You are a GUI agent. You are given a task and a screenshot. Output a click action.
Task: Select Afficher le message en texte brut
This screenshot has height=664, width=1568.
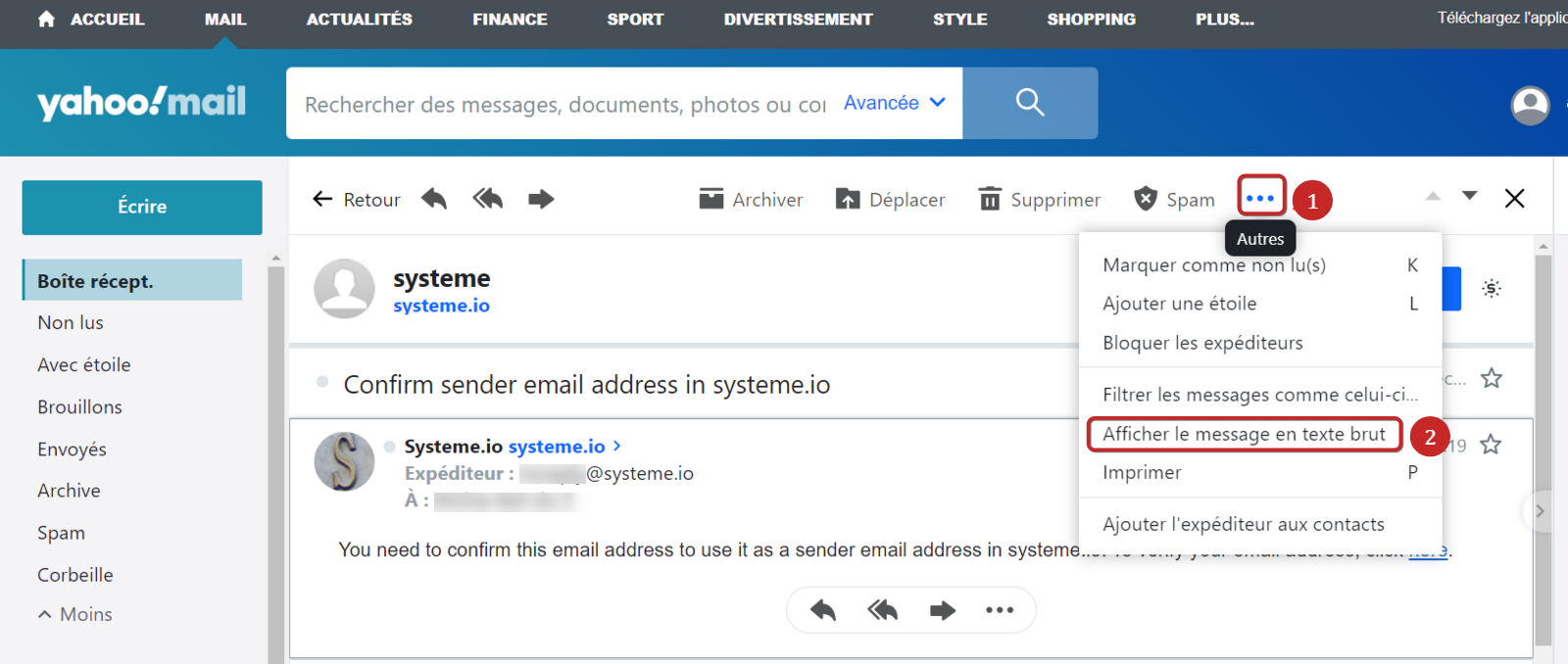1245,434
